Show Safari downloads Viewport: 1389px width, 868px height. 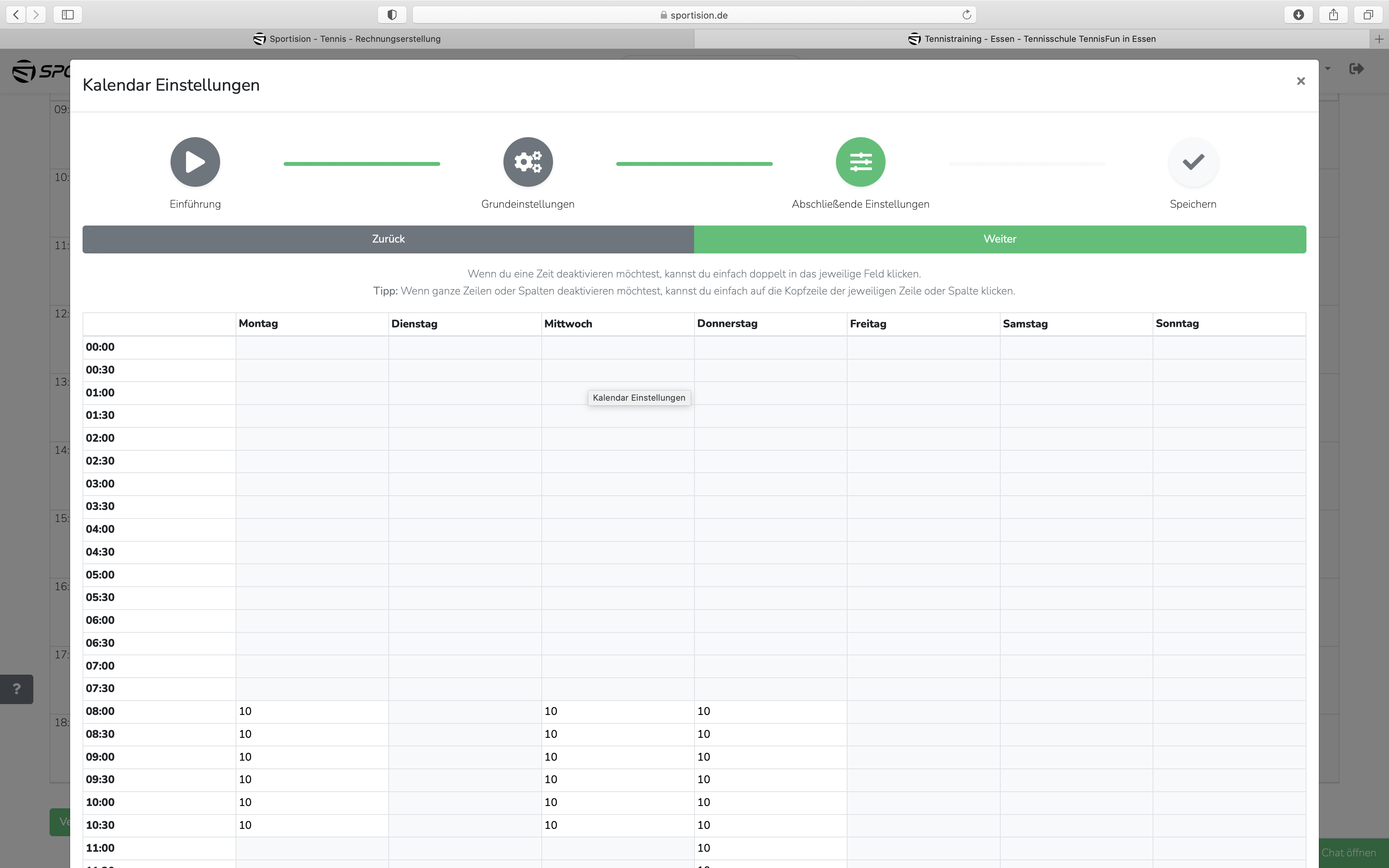[1298, 15]
